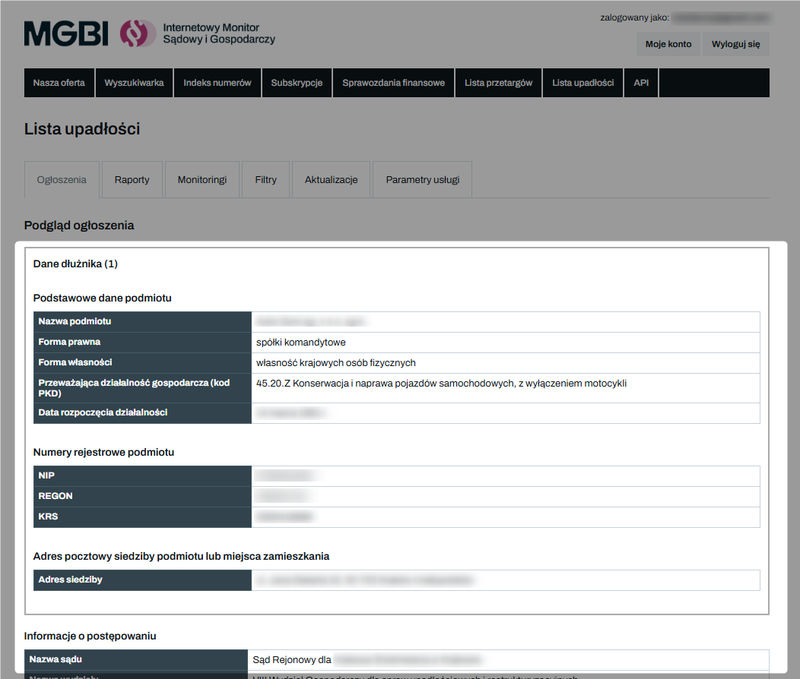Switch to Parametry usługi tab

pos(422,180)
